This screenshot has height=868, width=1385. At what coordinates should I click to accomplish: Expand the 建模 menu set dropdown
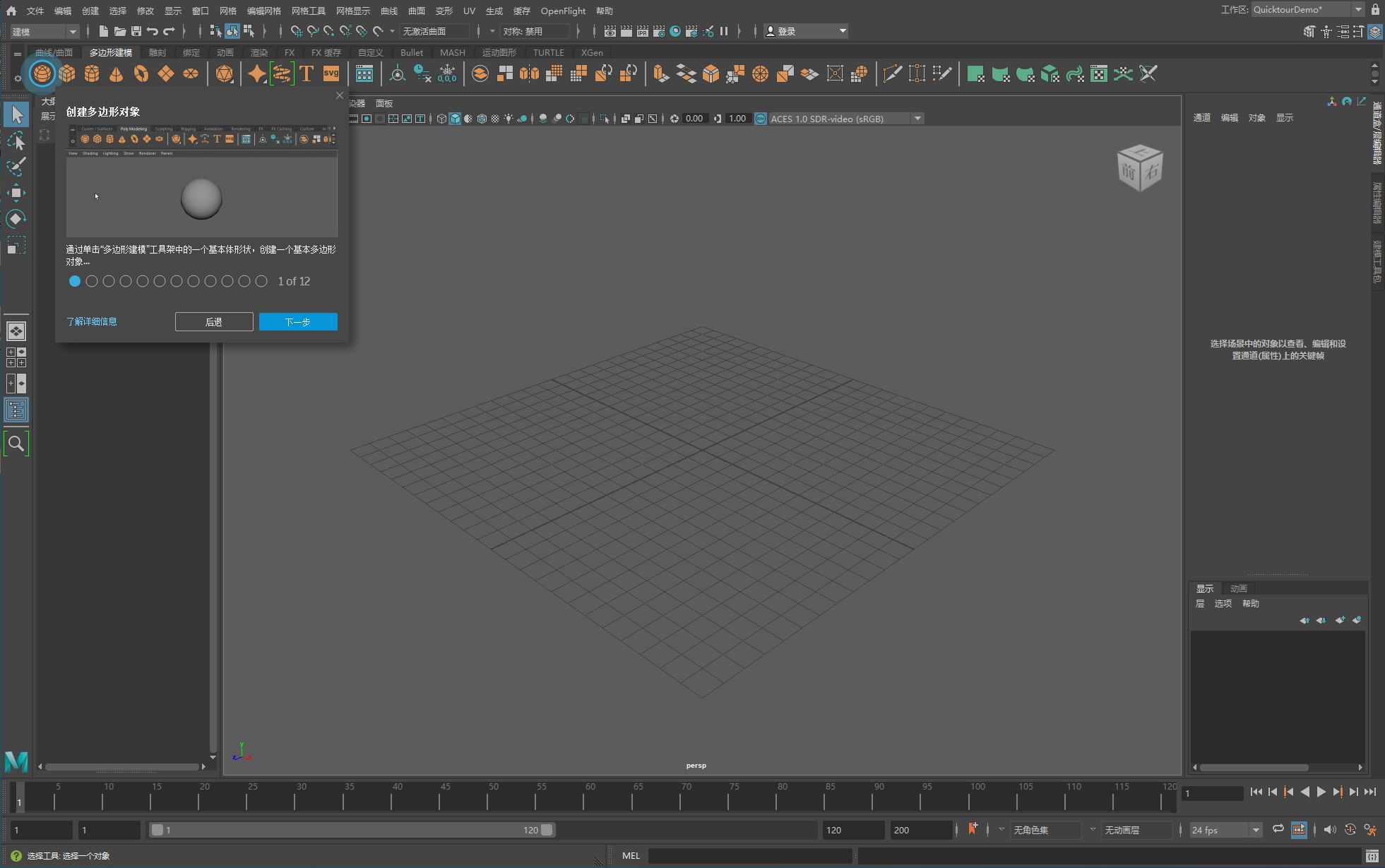click(44, 31)
